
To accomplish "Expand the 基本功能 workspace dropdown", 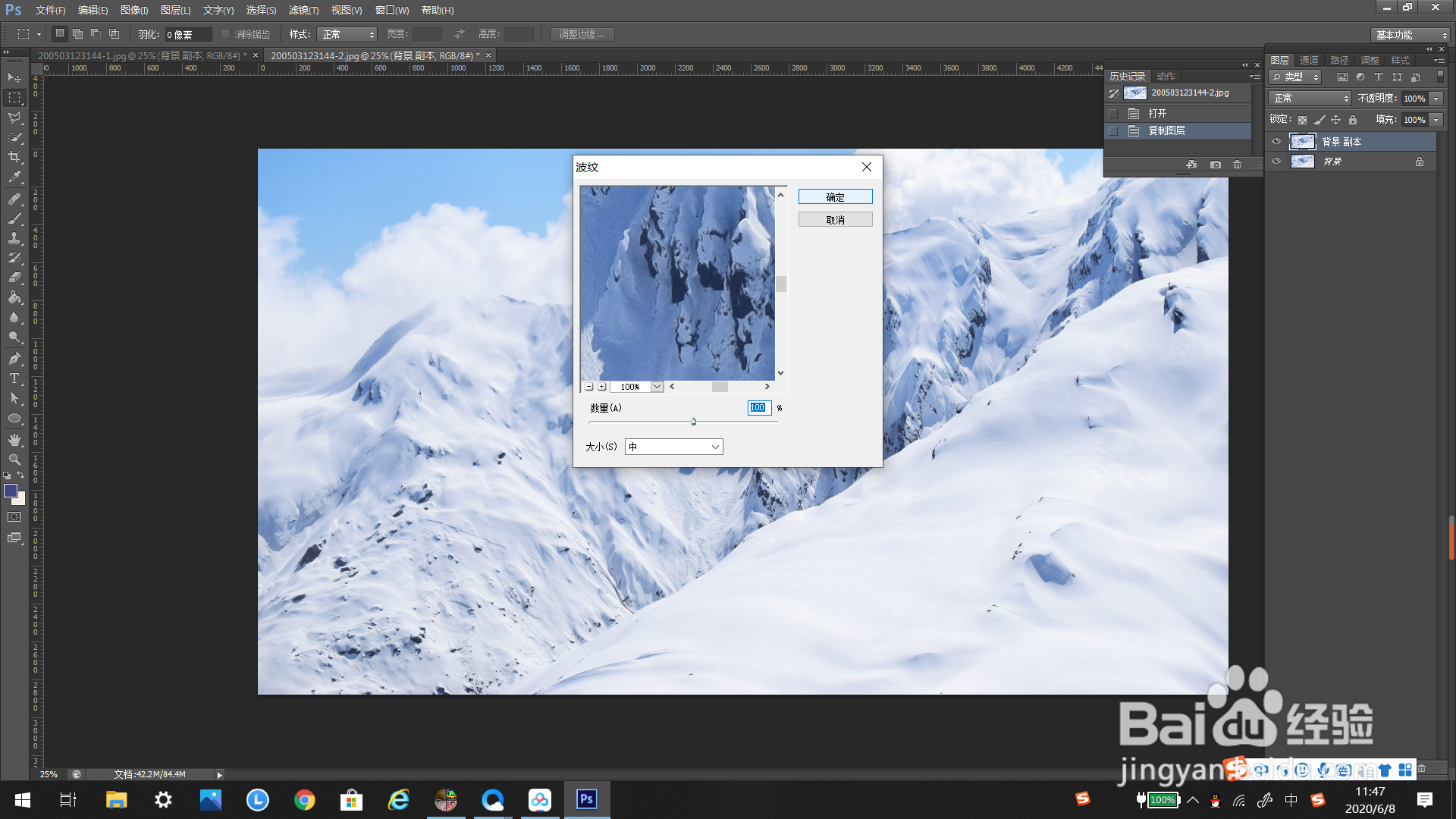I will (1411, 35).
